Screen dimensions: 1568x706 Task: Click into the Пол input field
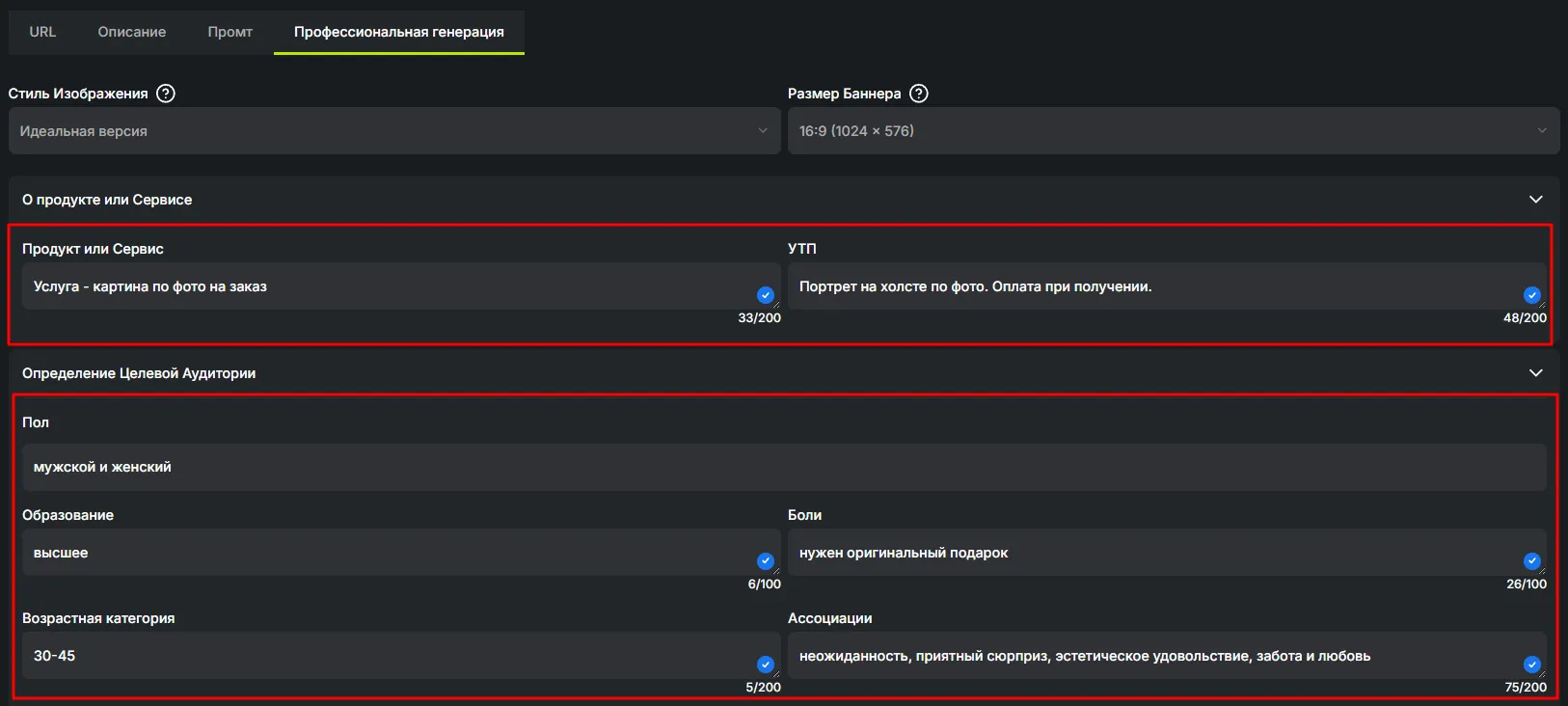point(783,468)
